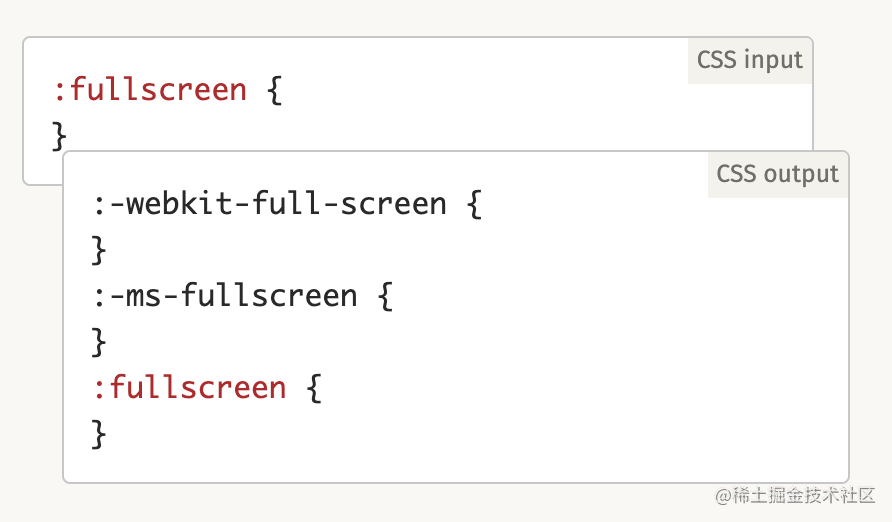The height and width of the screenshot is (522, 892).
Task: Click the CSS input label
Action: pos(750,60)
